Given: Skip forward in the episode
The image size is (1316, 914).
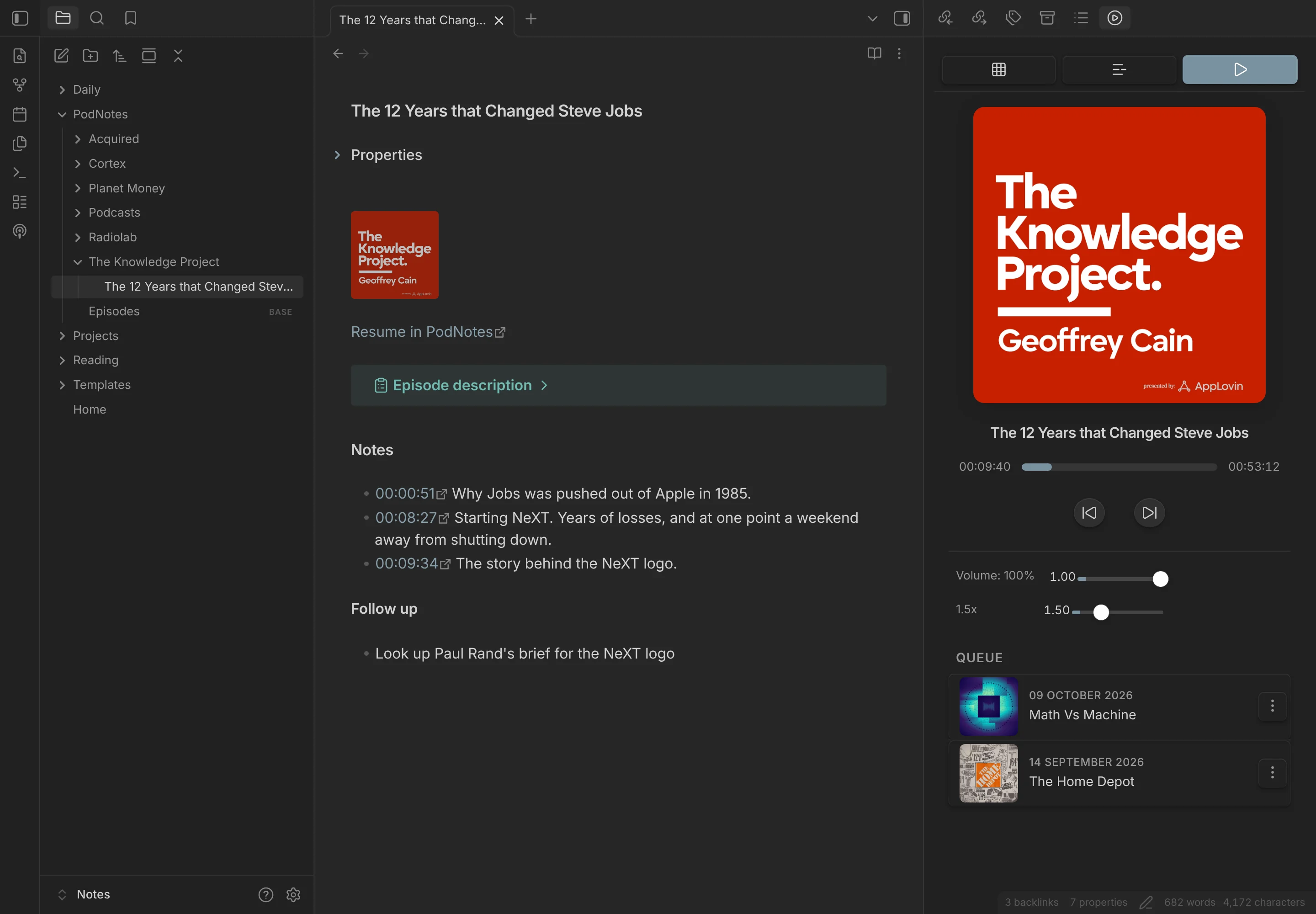Looking at the screenshot, I should click(1149, 513).
